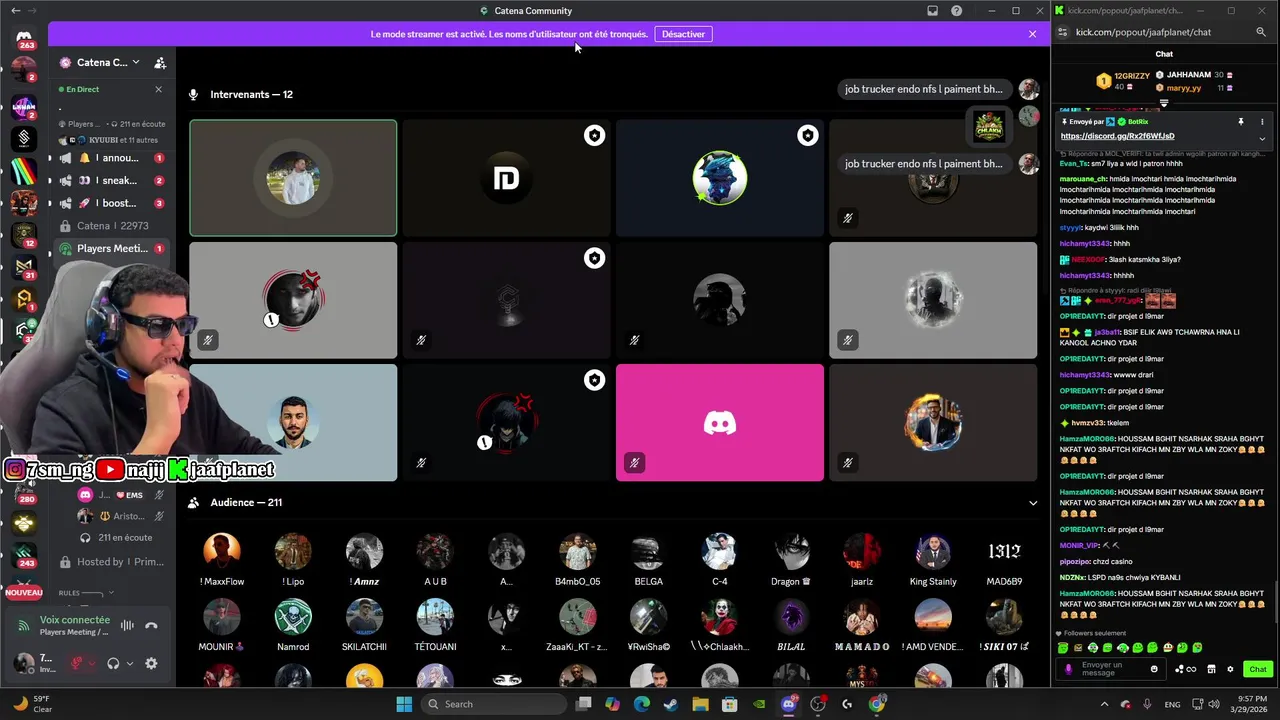The height and width of the screenshot is (720, 1280).
Task: Close the En Direct stage card
Action: click(158, 89)
